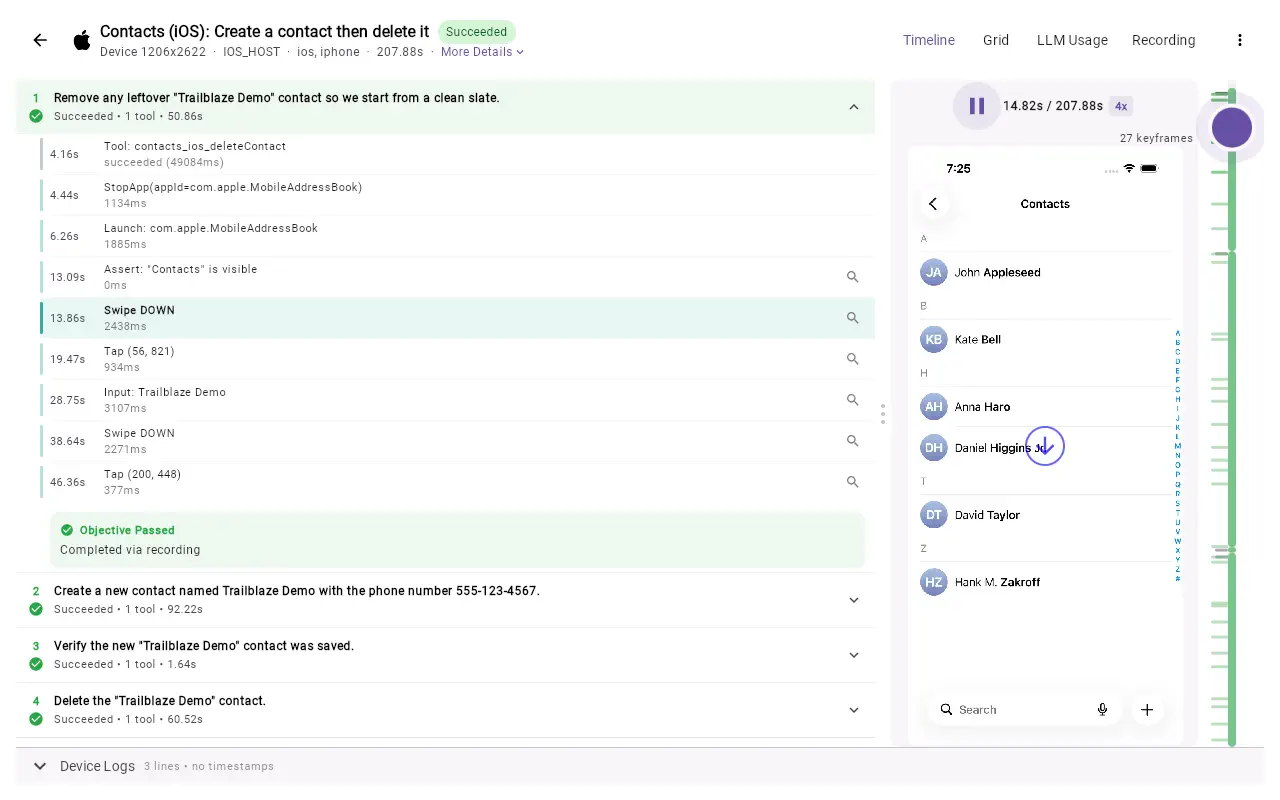Viewport: 1280px width, 800px height.
Task: Select the StopApp com.apple.MobileAddressBook step
Action: pyautogui.click(x=457, y=195)
